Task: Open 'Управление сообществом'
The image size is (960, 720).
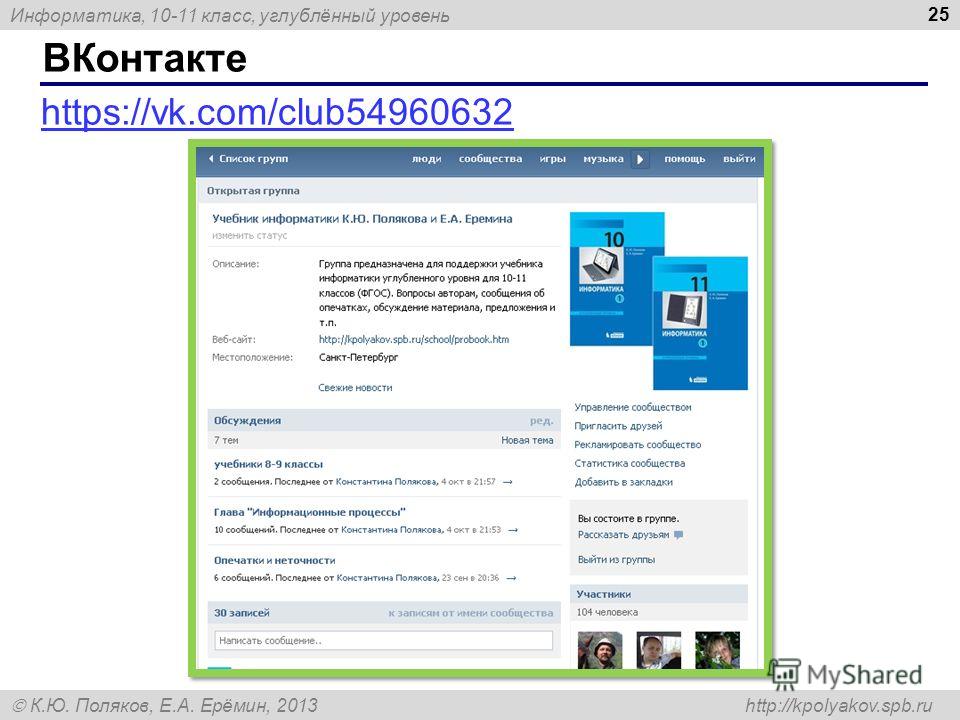Action: [x=633, y=407]
